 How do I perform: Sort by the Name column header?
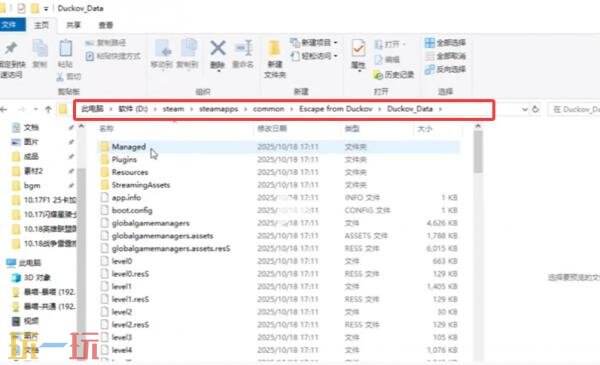point(106,129)
